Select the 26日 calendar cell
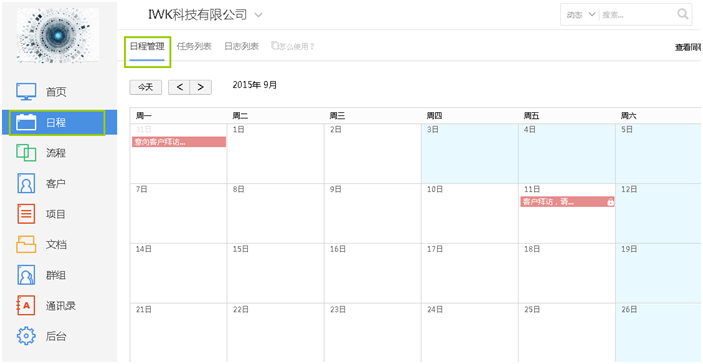The image size is (703, 364). coord(658,333)
